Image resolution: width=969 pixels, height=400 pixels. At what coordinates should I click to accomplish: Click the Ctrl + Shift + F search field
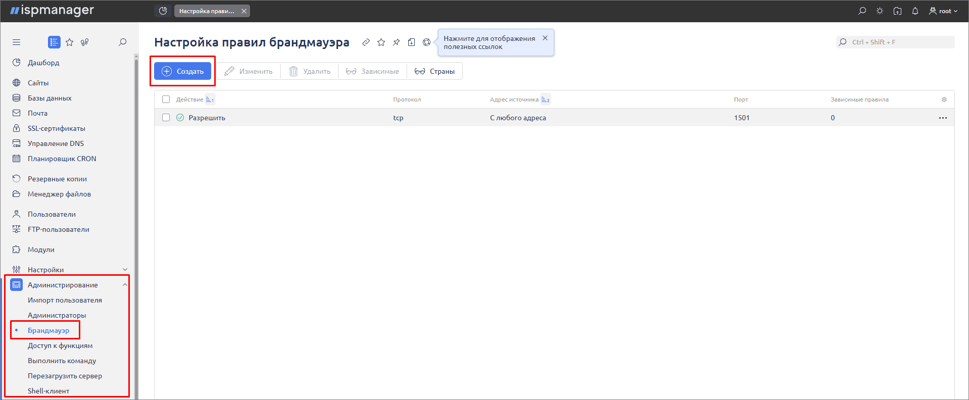tap(896, 42)
